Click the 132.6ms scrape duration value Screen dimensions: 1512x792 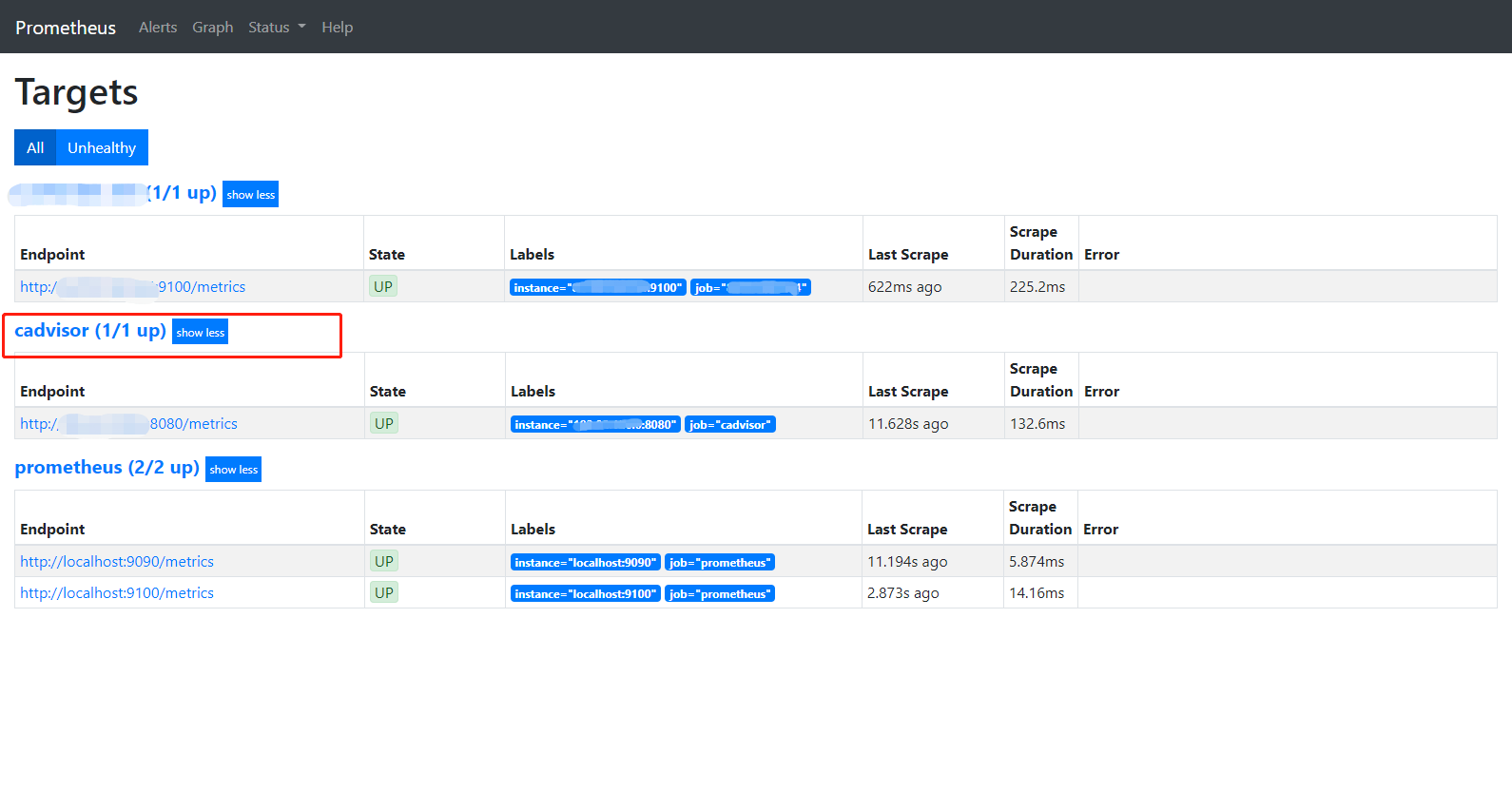coord(1037,423)
